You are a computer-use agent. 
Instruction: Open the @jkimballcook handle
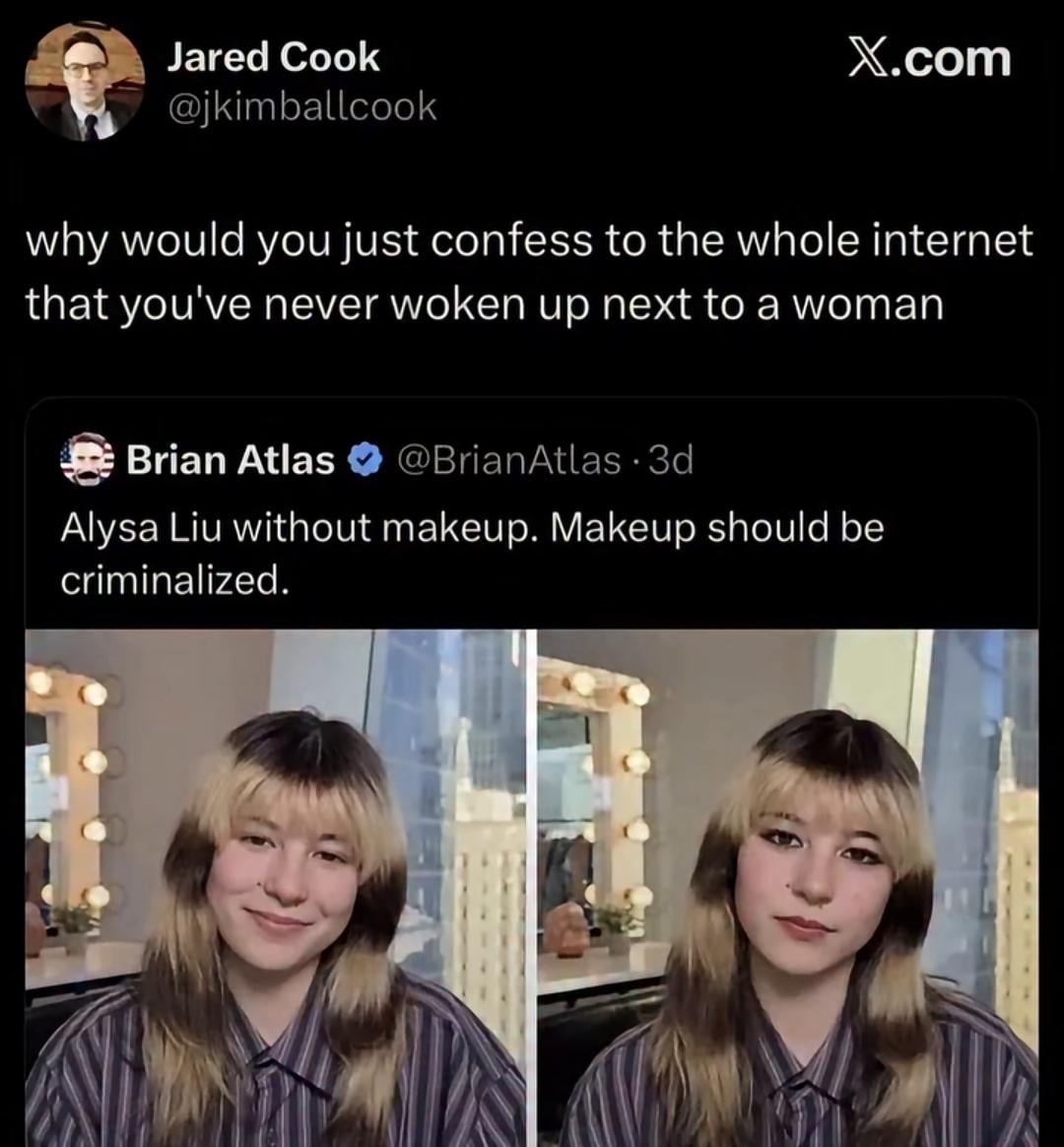coord(302,106)
